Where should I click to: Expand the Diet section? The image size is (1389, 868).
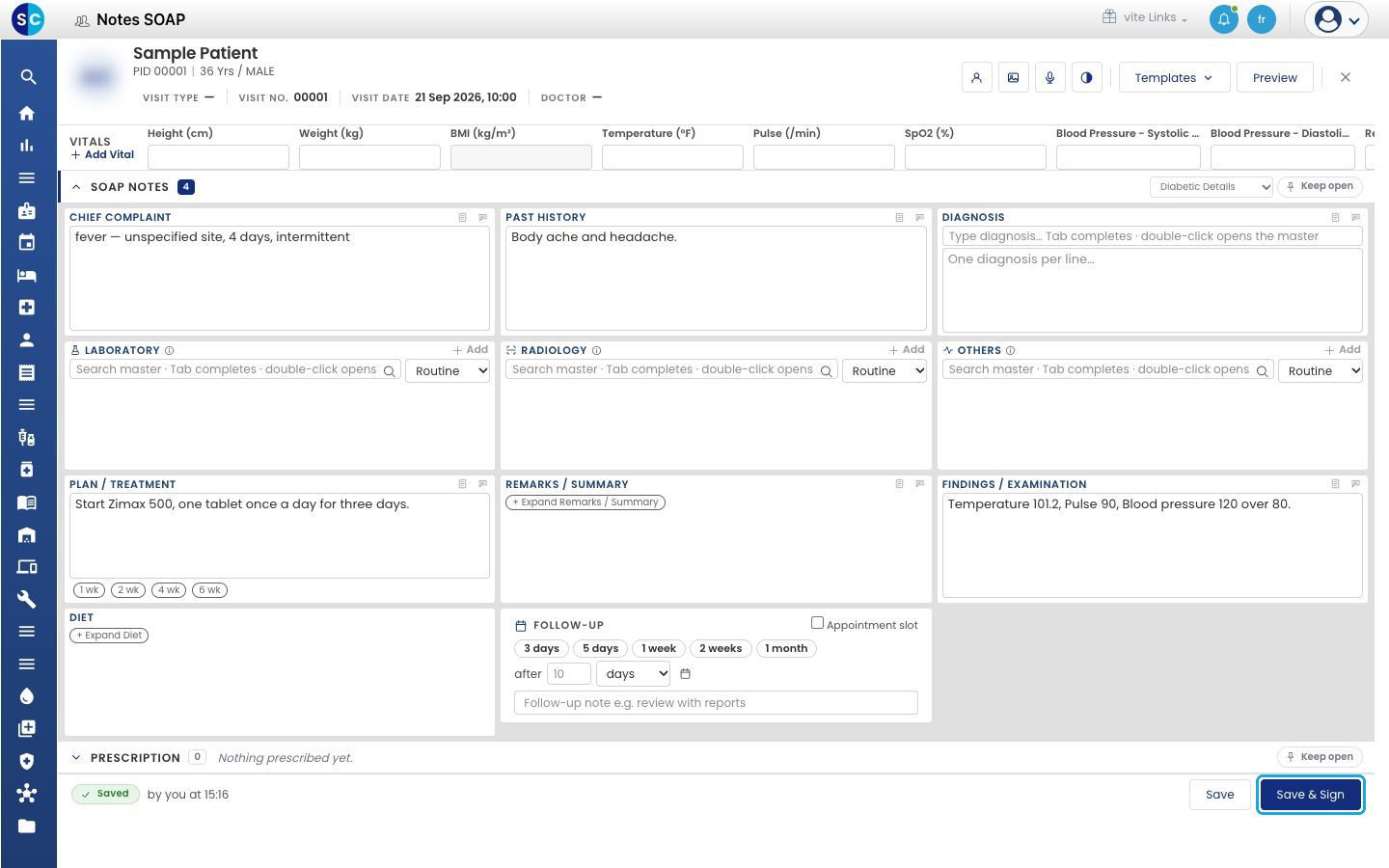(x=109, y=636)
